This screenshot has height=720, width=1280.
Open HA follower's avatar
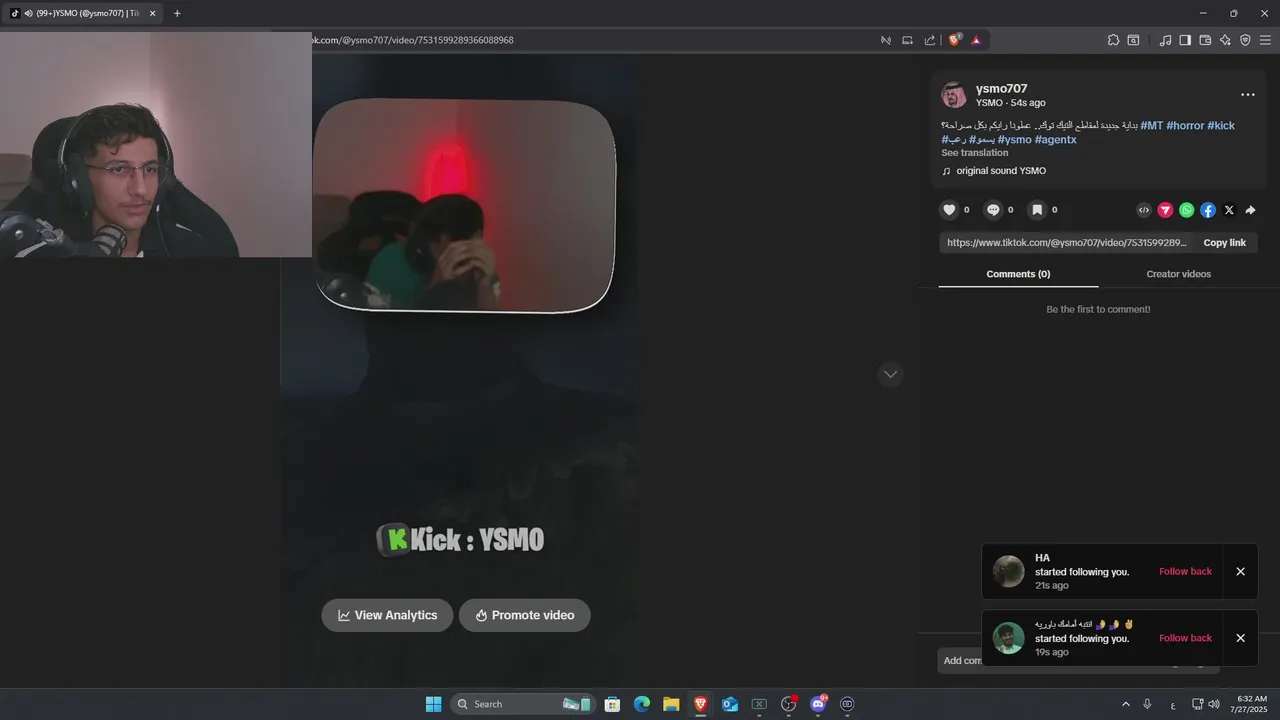point(1008,571)
